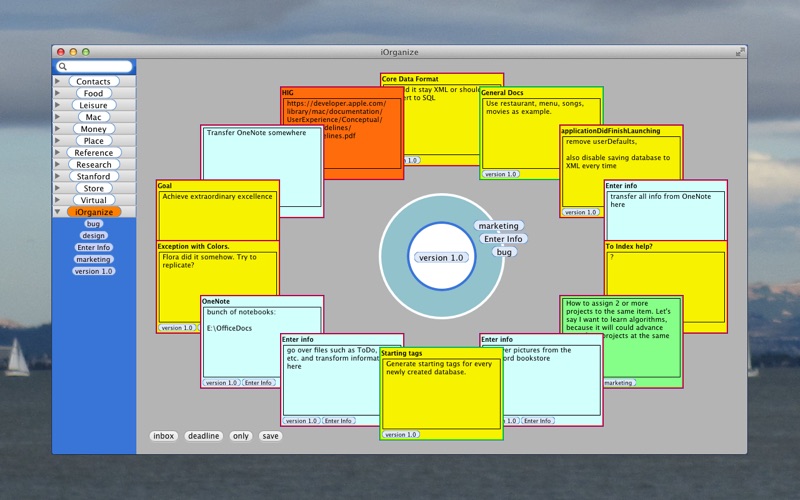Click the version 1.0 center circle tag
Viewport: 800px width, 500px height.
(441, 258)
